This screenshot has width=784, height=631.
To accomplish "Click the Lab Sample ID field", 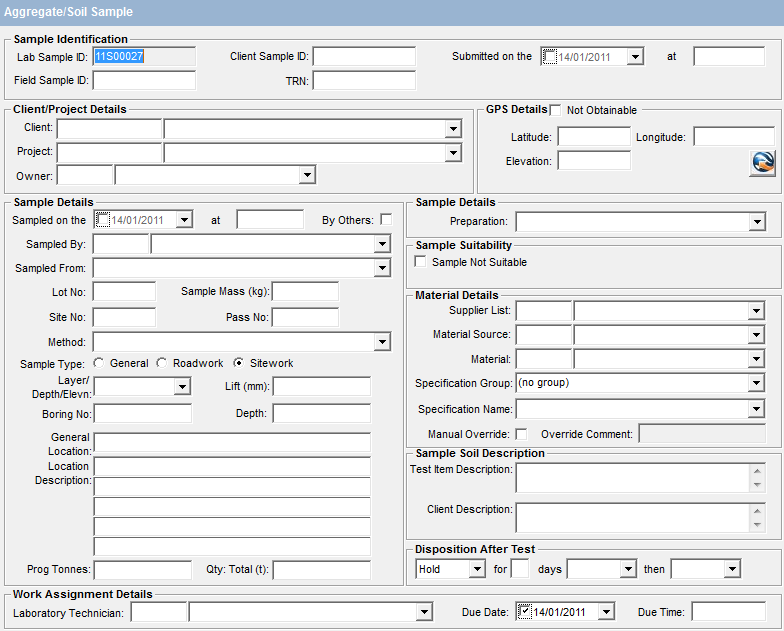I will pos(144,57).
